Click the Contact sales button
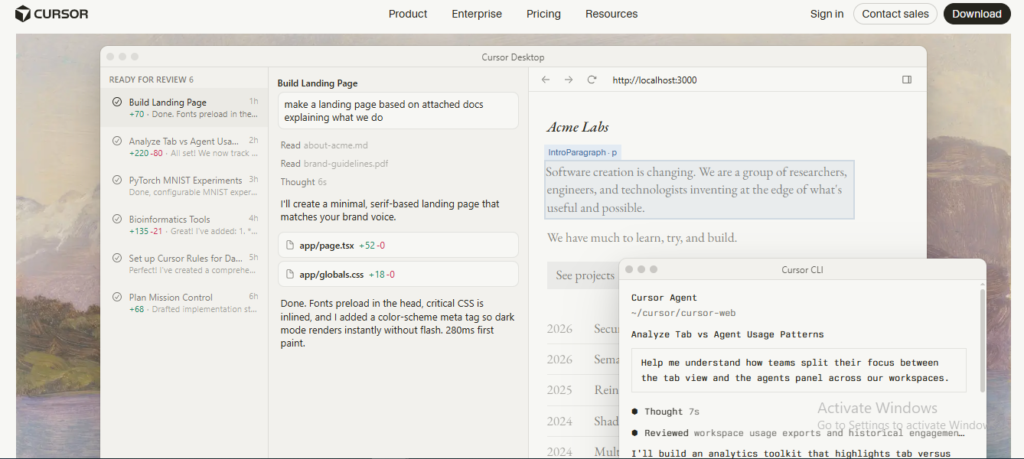 pyautogui.click(x=895, y=14)
